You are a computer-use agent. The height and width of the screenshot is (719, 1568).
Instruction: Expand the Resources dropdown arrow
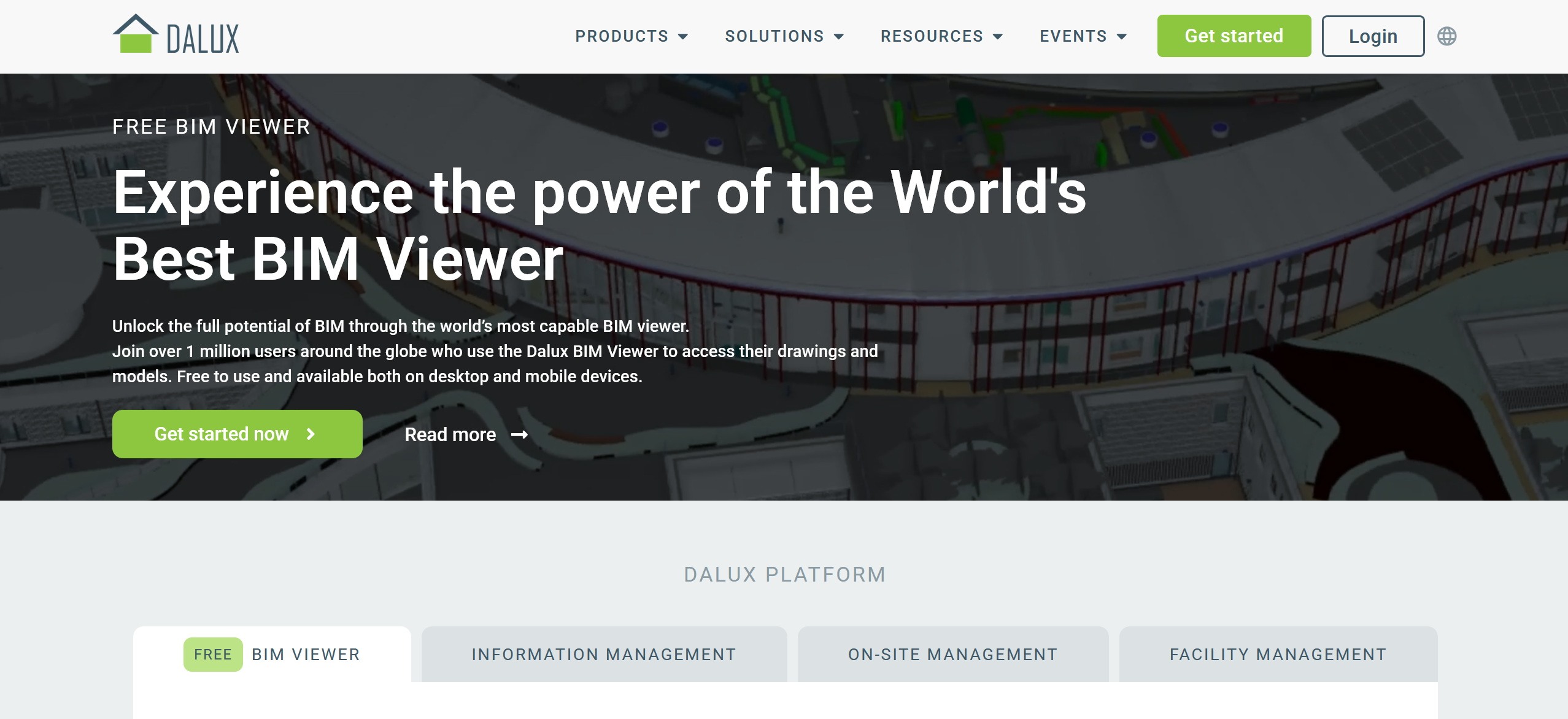tap(998, 37)
